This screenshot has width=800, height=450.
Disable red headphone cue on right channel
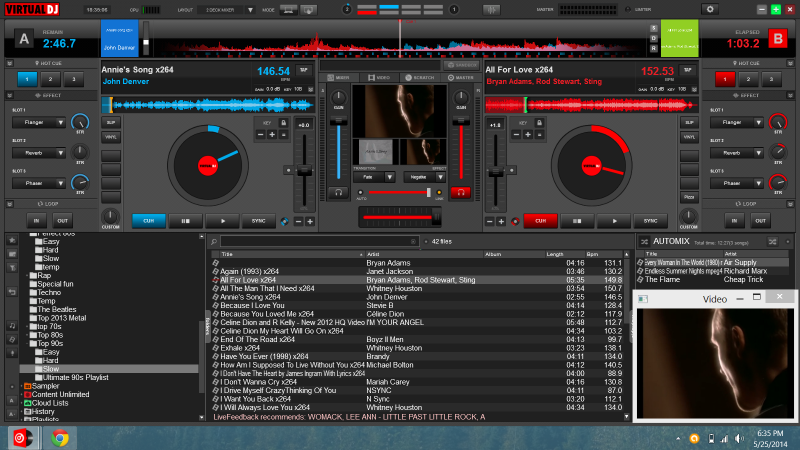coord(460,192)
